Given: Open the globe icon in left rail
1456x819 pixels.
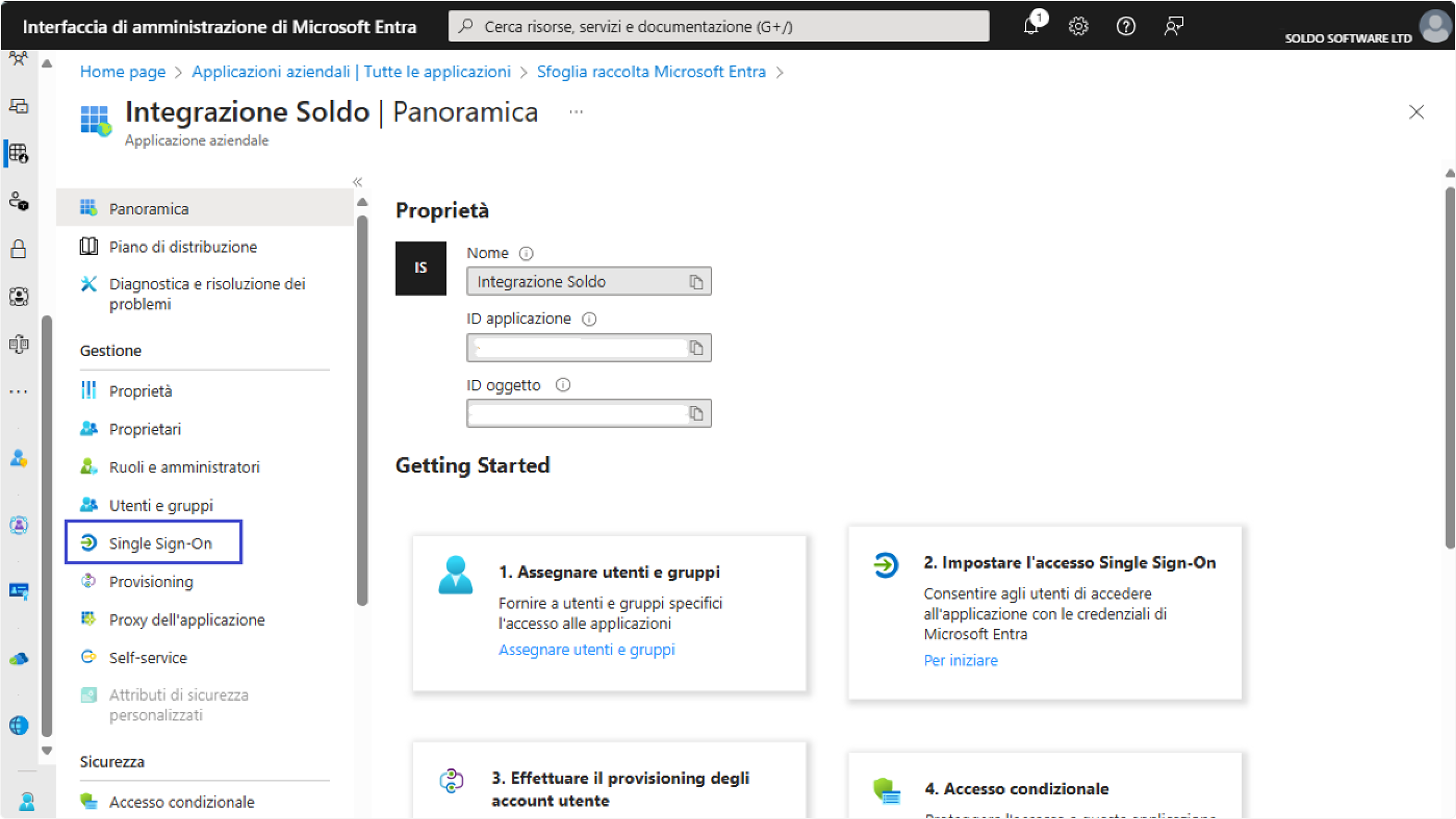Looking at the screenshot, I should [19, 725].
